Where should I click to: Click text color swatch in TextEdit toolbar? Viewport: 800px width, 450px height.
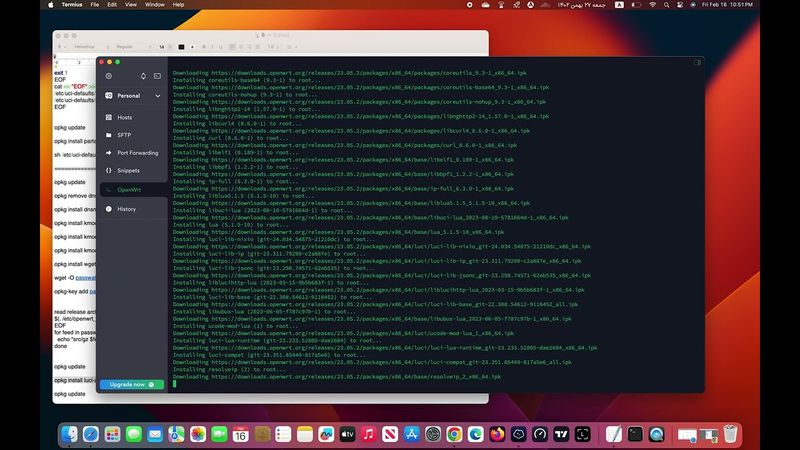tap(181, 47)
